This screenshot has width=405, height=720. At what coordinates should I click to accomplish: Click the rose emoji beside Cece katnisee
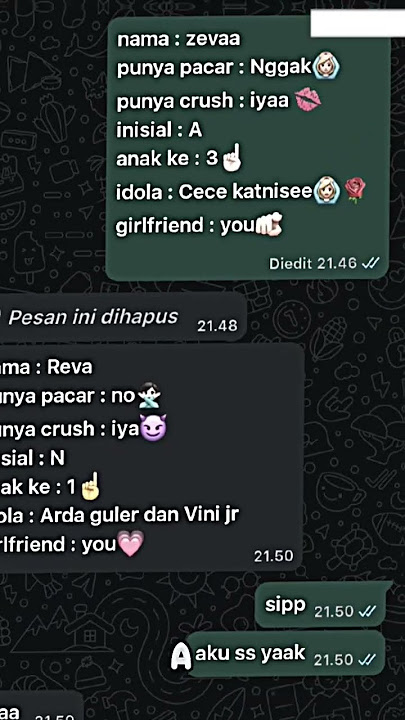[355, 191]
